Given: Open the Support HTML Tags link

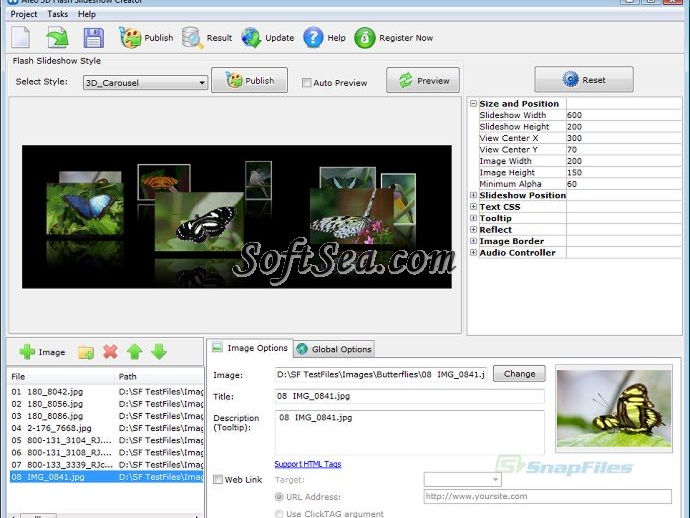Looking at the screenshot, I should (308, 464).
